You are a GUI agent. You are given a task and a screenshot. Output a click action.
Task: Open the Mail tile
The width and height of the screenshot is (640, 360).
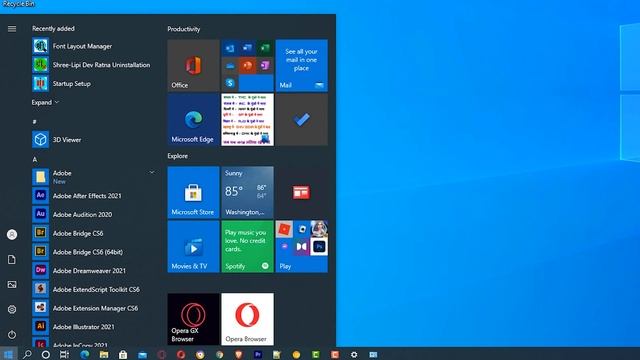[302, 65]
